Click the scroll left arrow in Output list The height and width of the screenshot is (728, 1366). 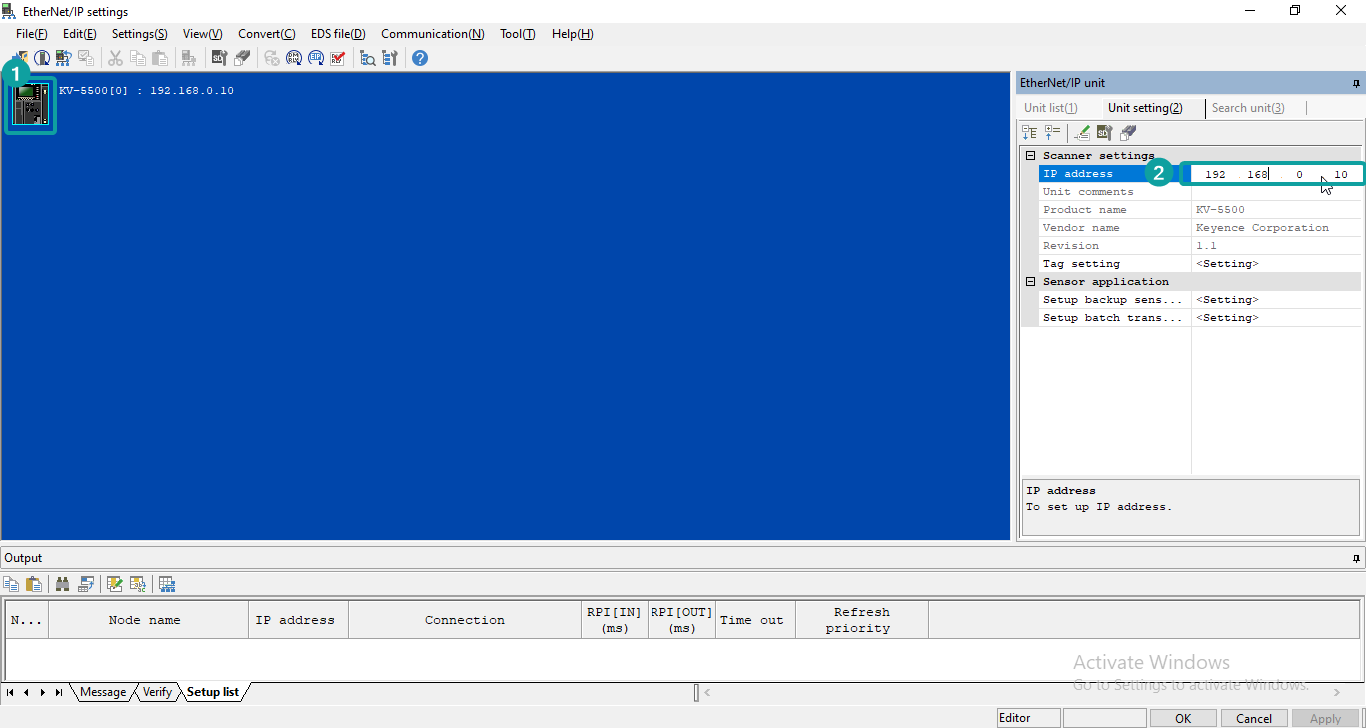[707, 692]
